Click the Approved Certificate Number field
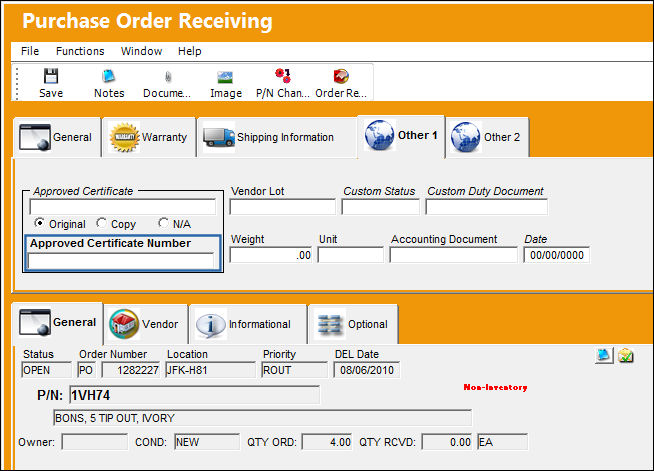The width and height of the screenshot is (654, 471). click(121, 261)
